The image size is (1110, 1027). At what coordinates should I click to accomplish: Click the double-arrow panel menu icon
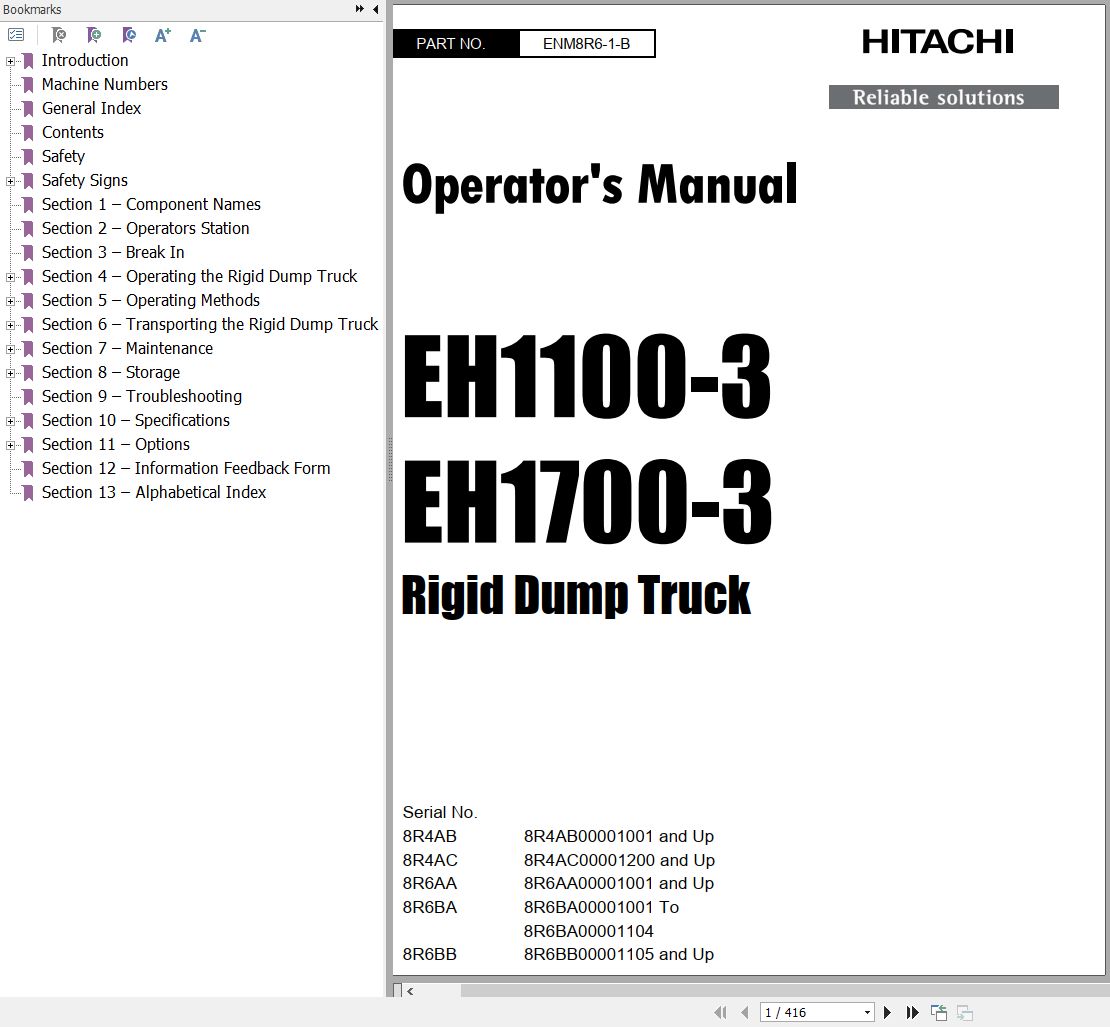[x=360, y=9]
